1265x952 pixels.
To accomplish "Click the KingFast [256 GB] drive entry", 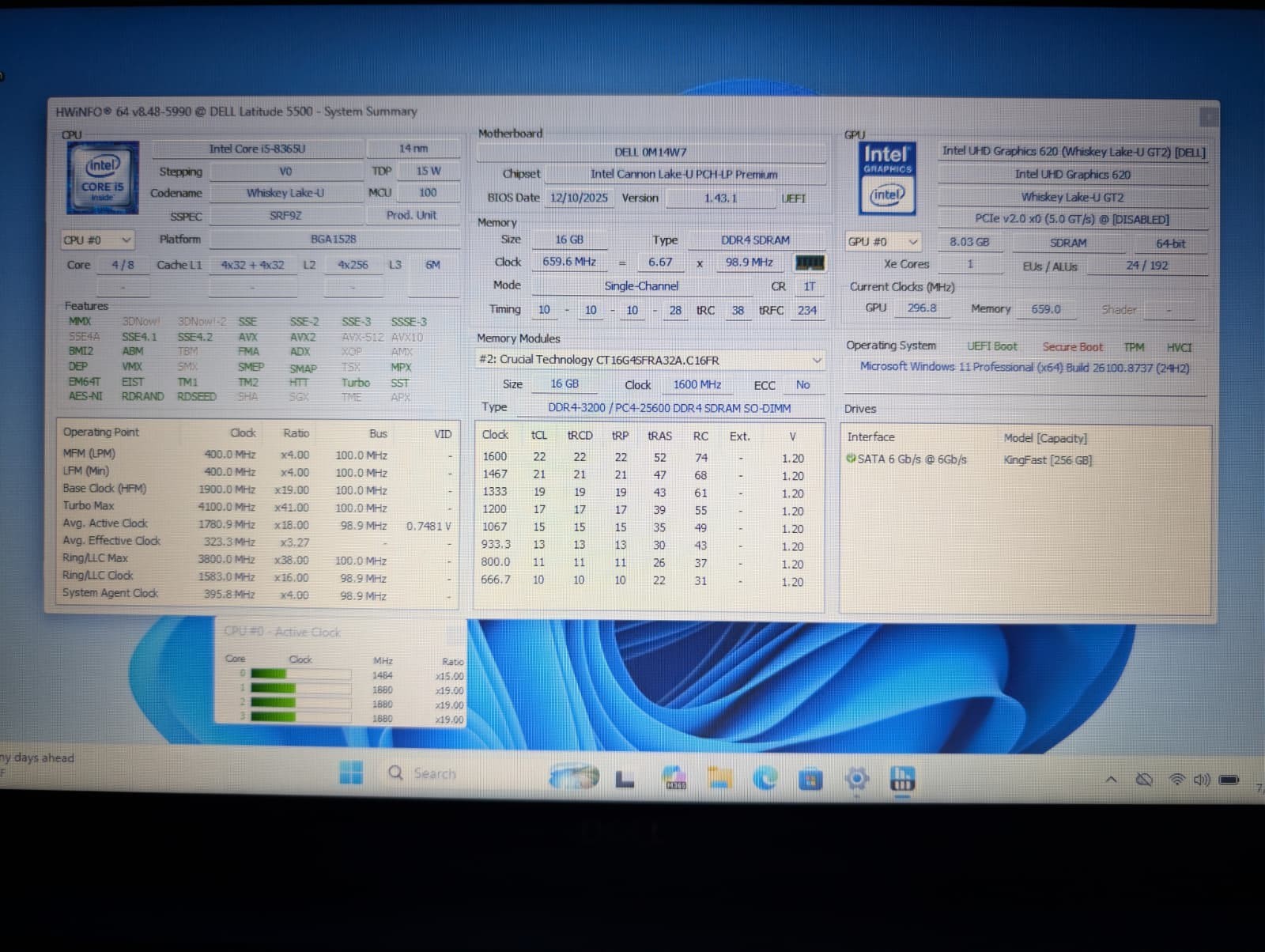I will (x=1048, y=459).
